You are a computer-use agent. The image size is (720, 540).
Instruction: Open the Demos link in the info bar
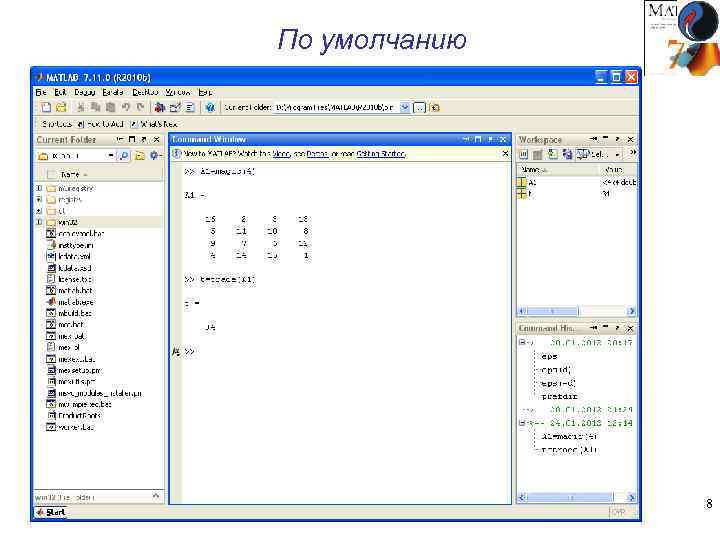tap(317, 154)
